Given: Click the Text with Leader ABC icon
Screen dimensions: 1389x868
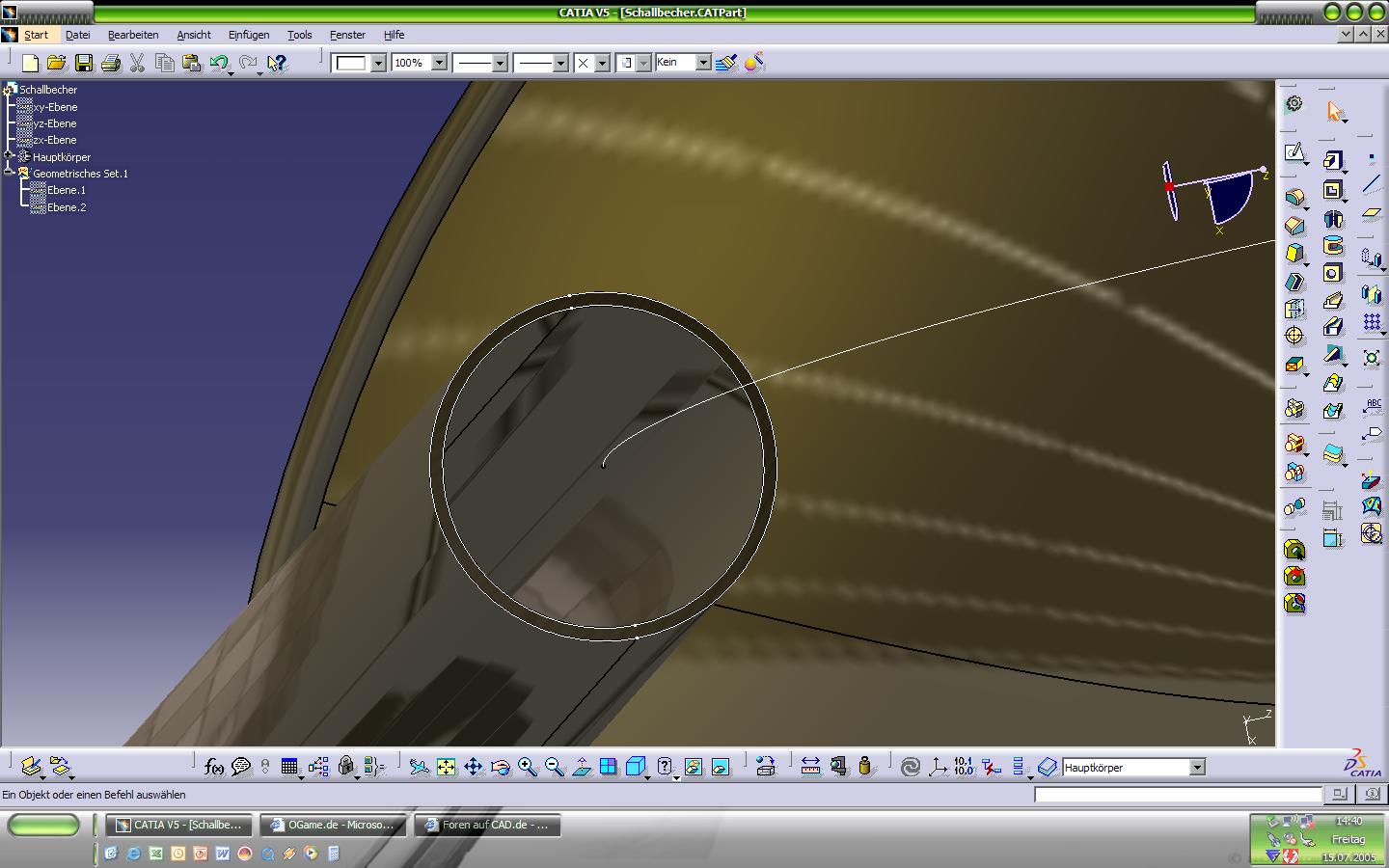Looking at the screenshot, I should click(1372, 406).
